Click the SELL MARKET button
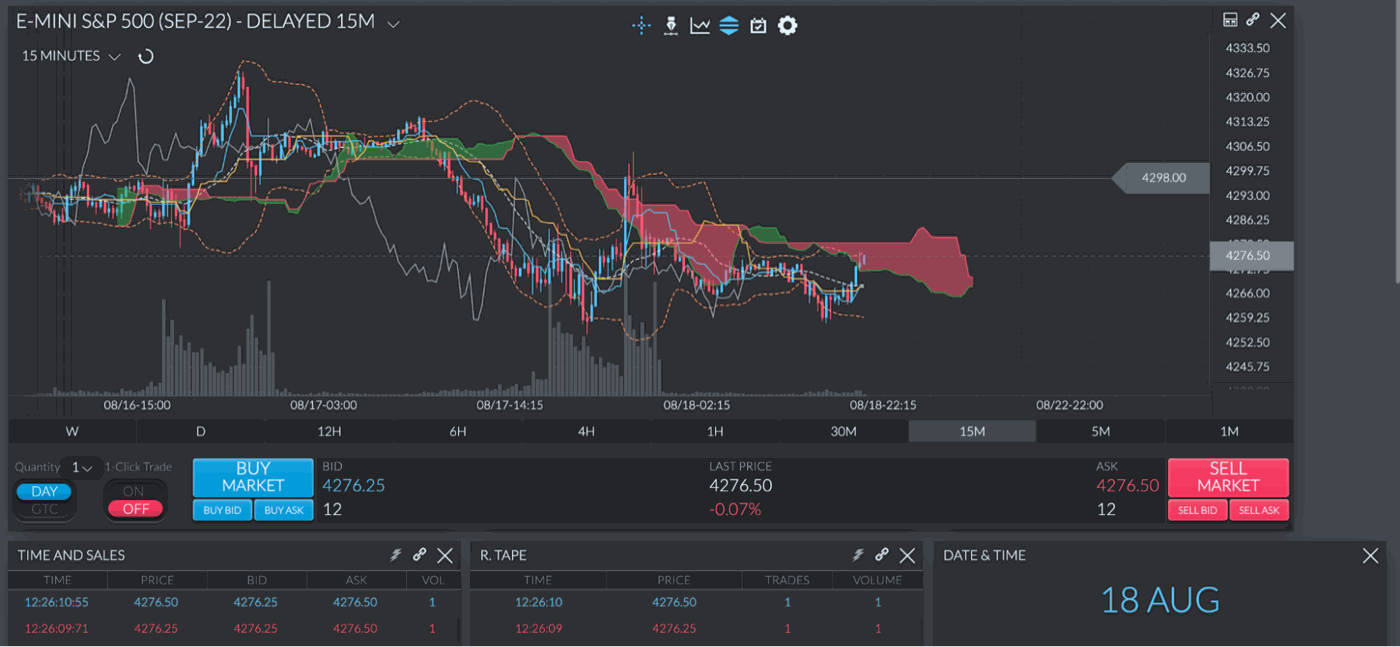 (1228, 477)
